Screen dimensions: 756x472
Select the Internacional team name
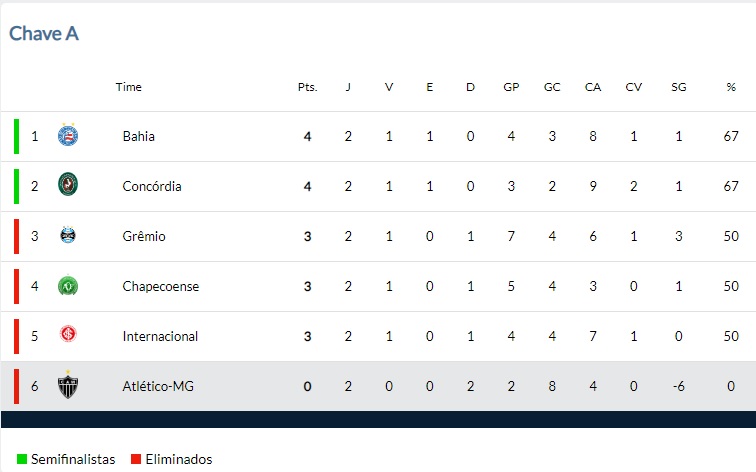pos(160,336)
